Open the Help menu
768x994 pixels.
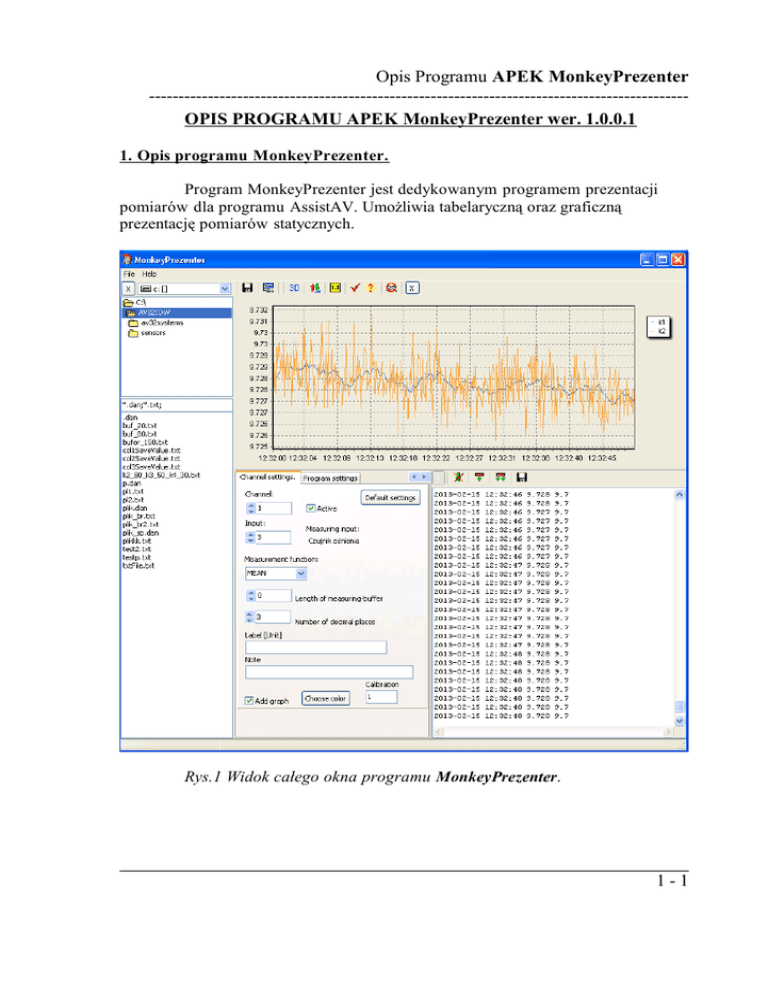149,273
